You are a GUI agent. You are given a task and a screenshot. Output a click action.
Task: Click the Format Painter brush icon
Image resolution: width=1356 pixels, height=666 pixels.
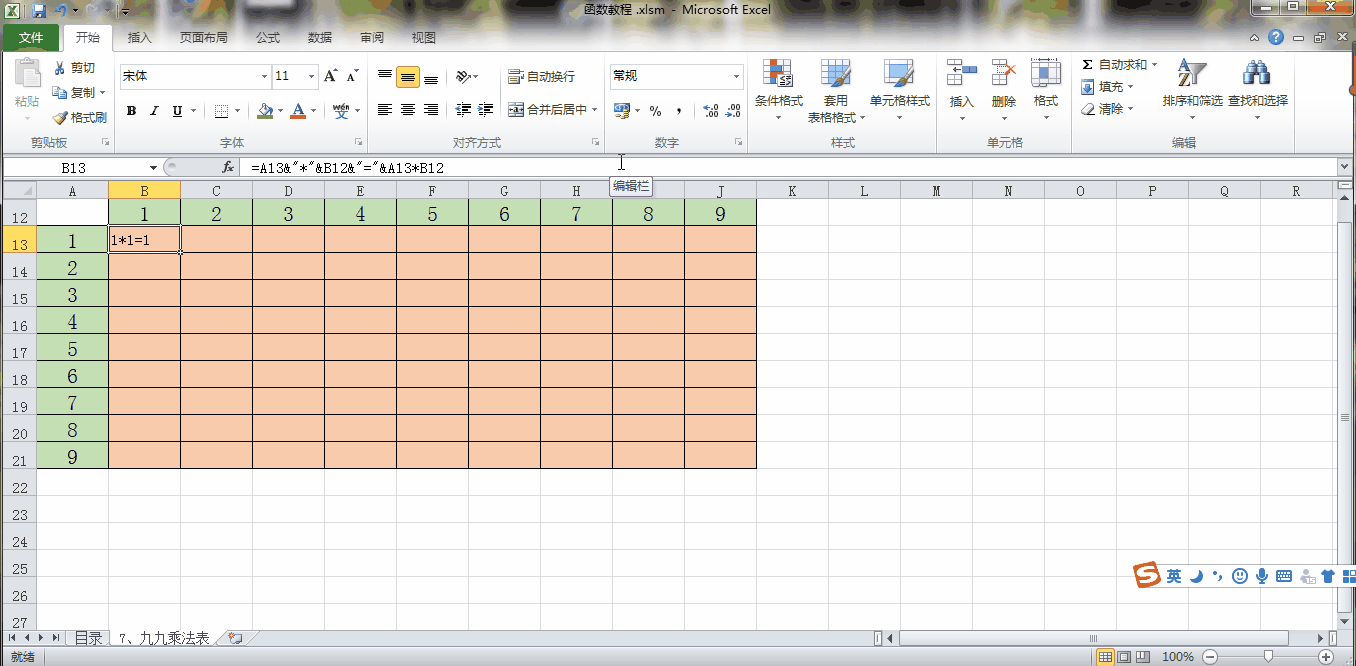[x=61, y=118]
